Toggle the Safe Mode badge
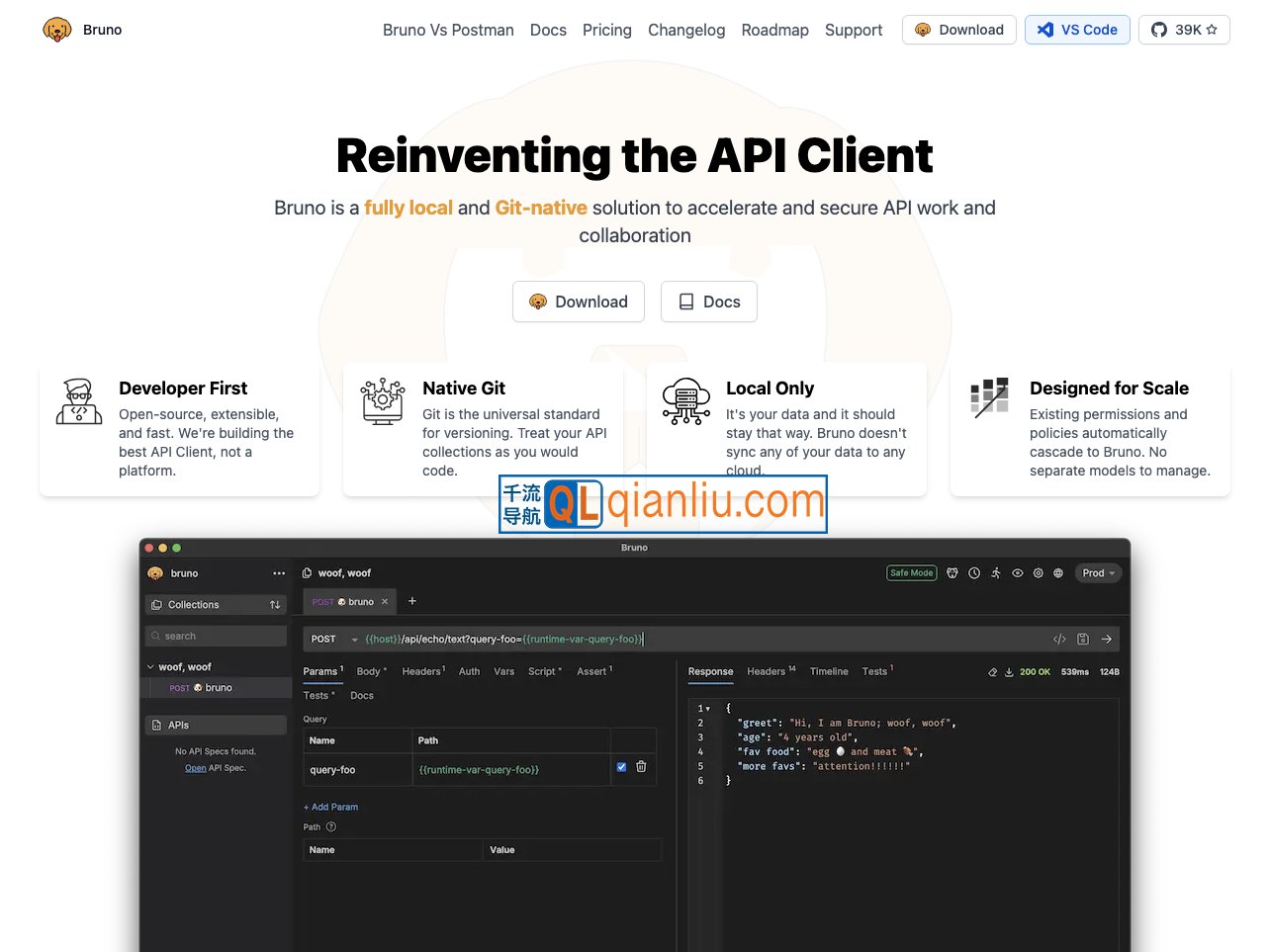The height and width of the screenshot is (952, 1270). tap(911, 573)
